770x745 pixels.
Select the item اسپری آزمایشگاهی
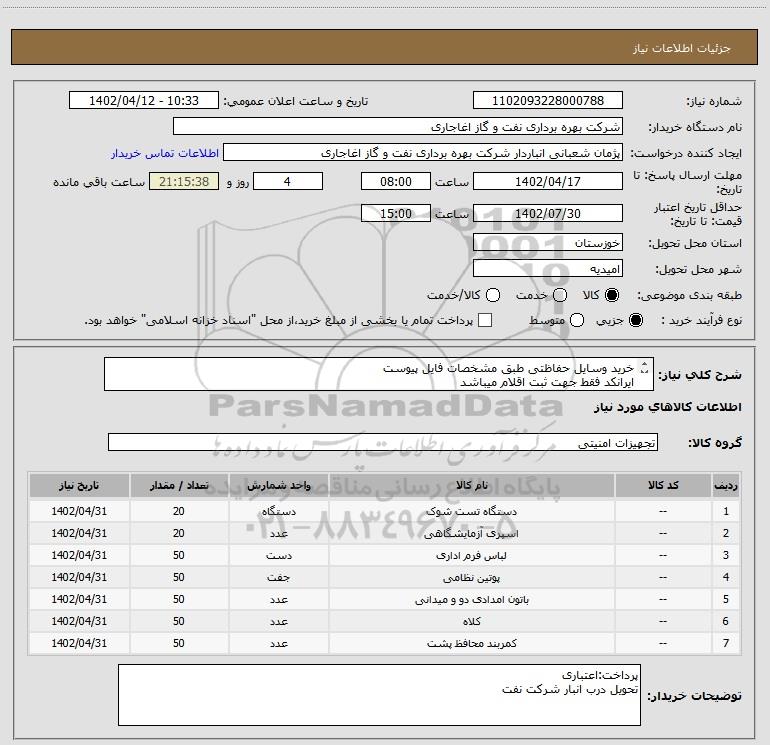point(471,533)
